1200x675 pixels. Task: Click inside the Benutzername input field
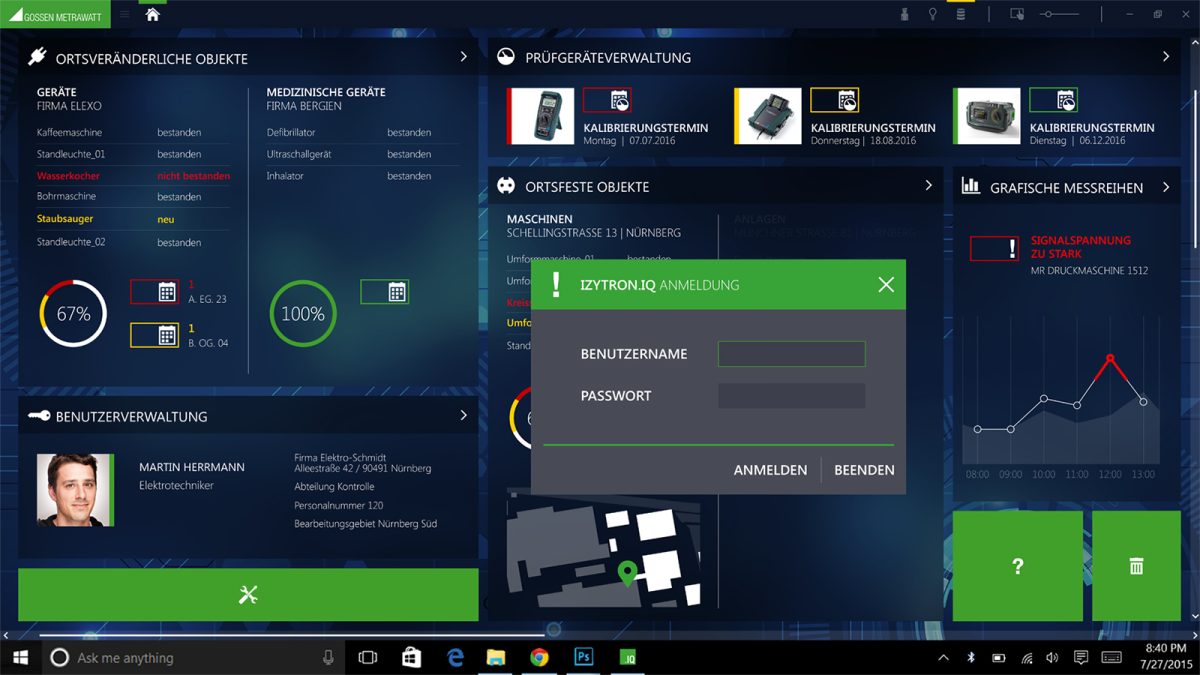[x=791, y=354]
